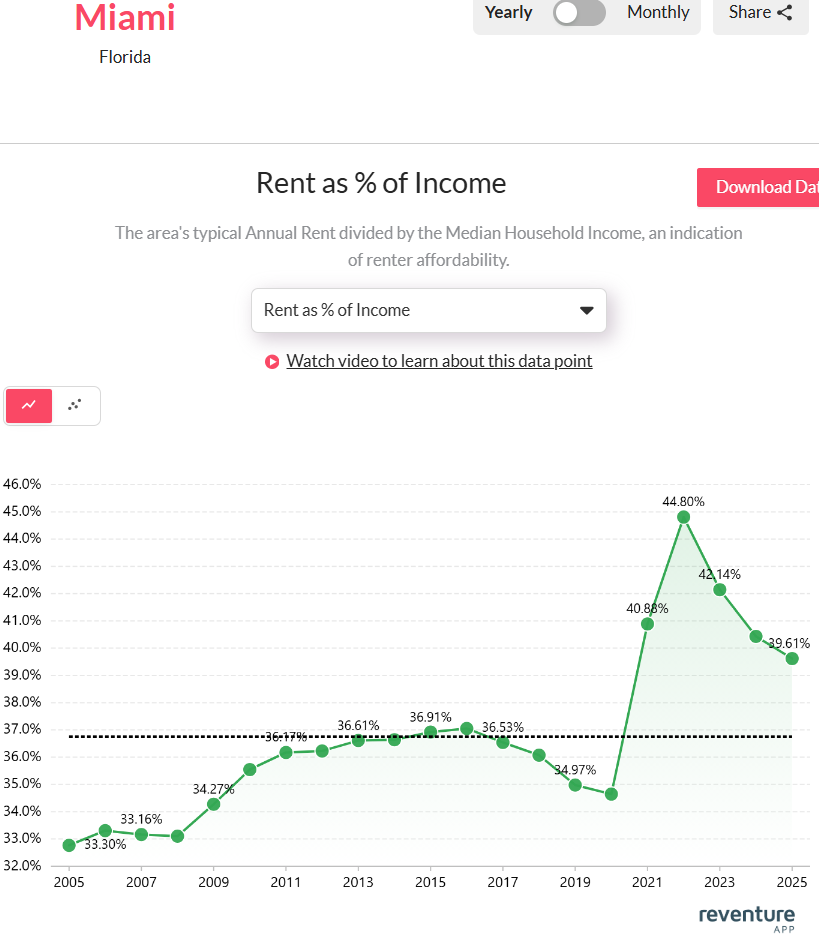Select the 40.88% data point near 2021
The height and width of the screenshot is (937, 819).
pos(647,624)
